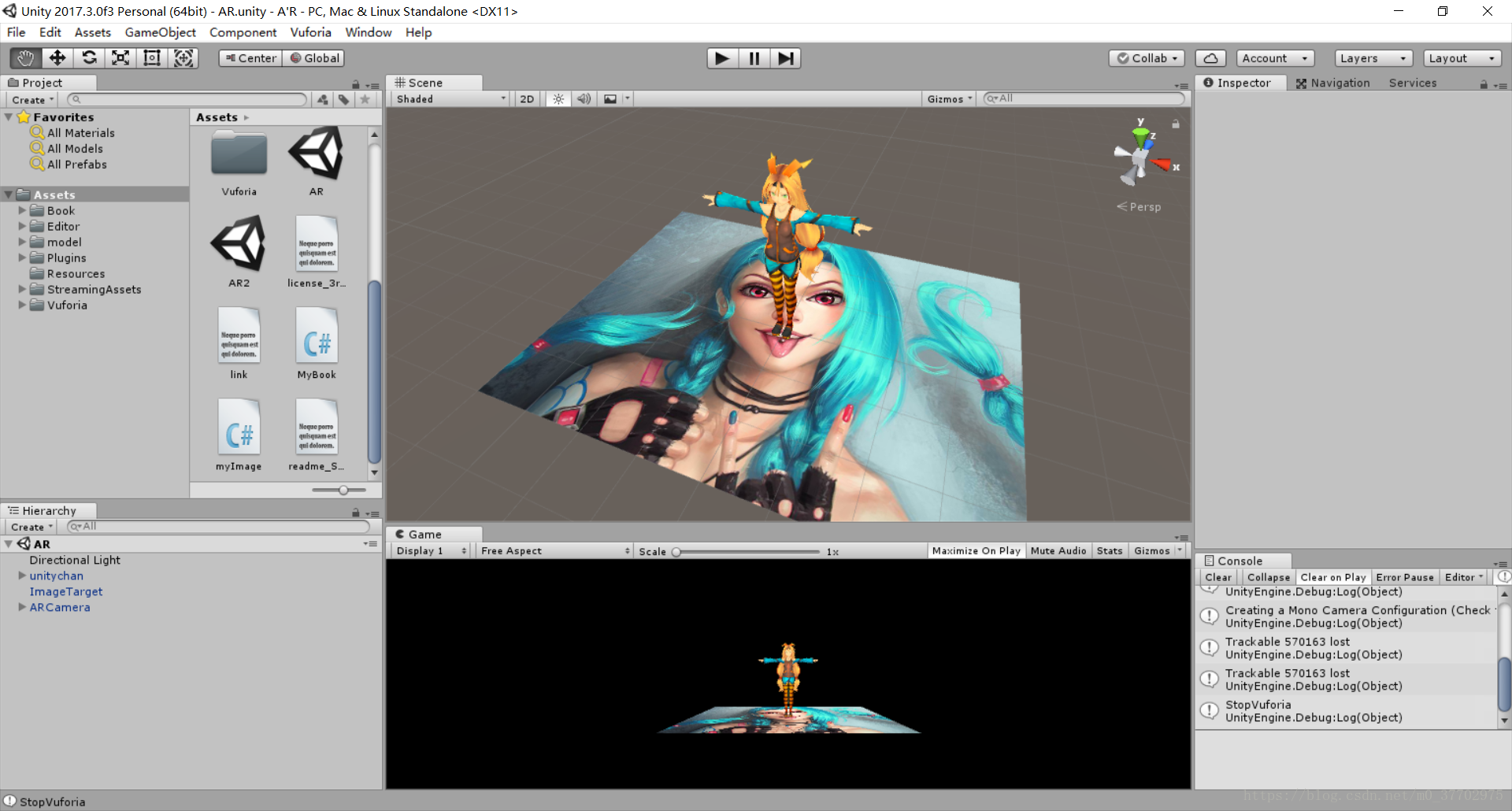This screenshot has width=1512, height=811.
Task: Switch to the Services tab
Action: pyautogui.click(x=1413, y=83)
